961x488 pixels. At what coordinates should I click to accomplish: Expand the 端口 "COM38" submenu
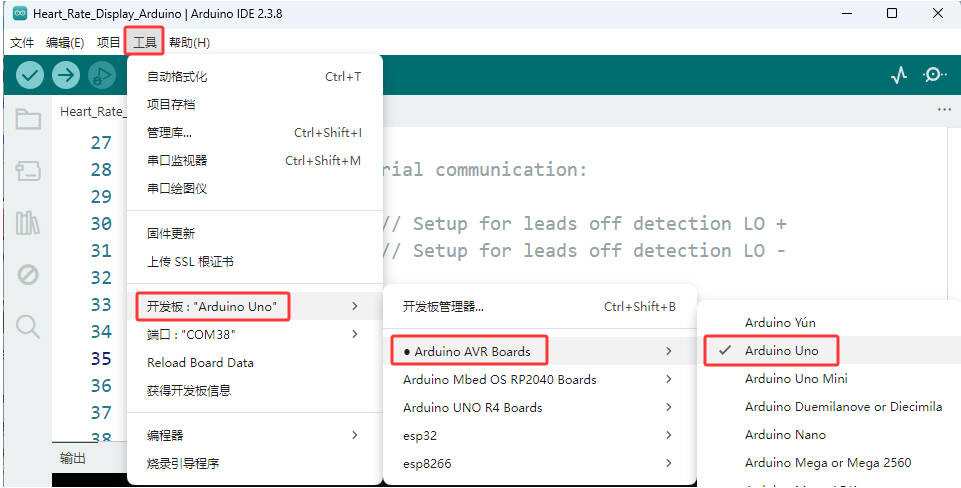tap(254, 334)
